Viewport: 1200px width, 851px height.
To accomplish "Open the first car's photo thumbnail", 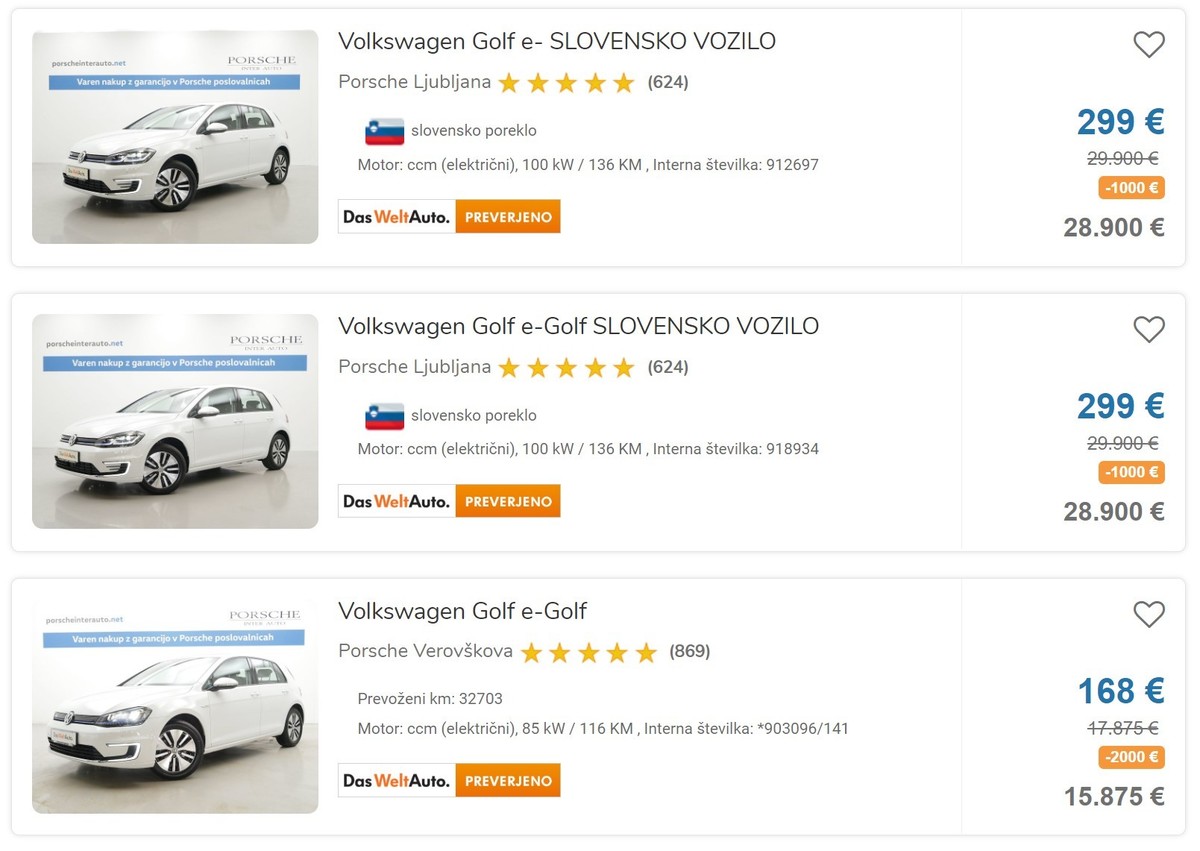I will pos(174,136).
